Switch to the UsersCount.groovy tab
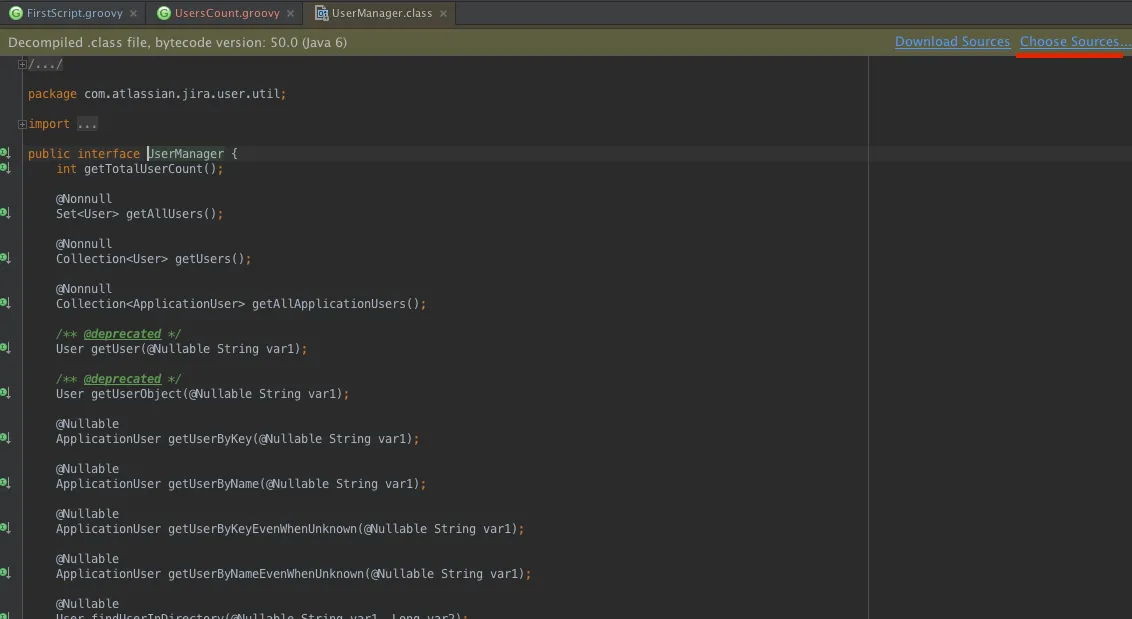The width and height of the screenshot is (1132, 619). click(x=227, y=13)
